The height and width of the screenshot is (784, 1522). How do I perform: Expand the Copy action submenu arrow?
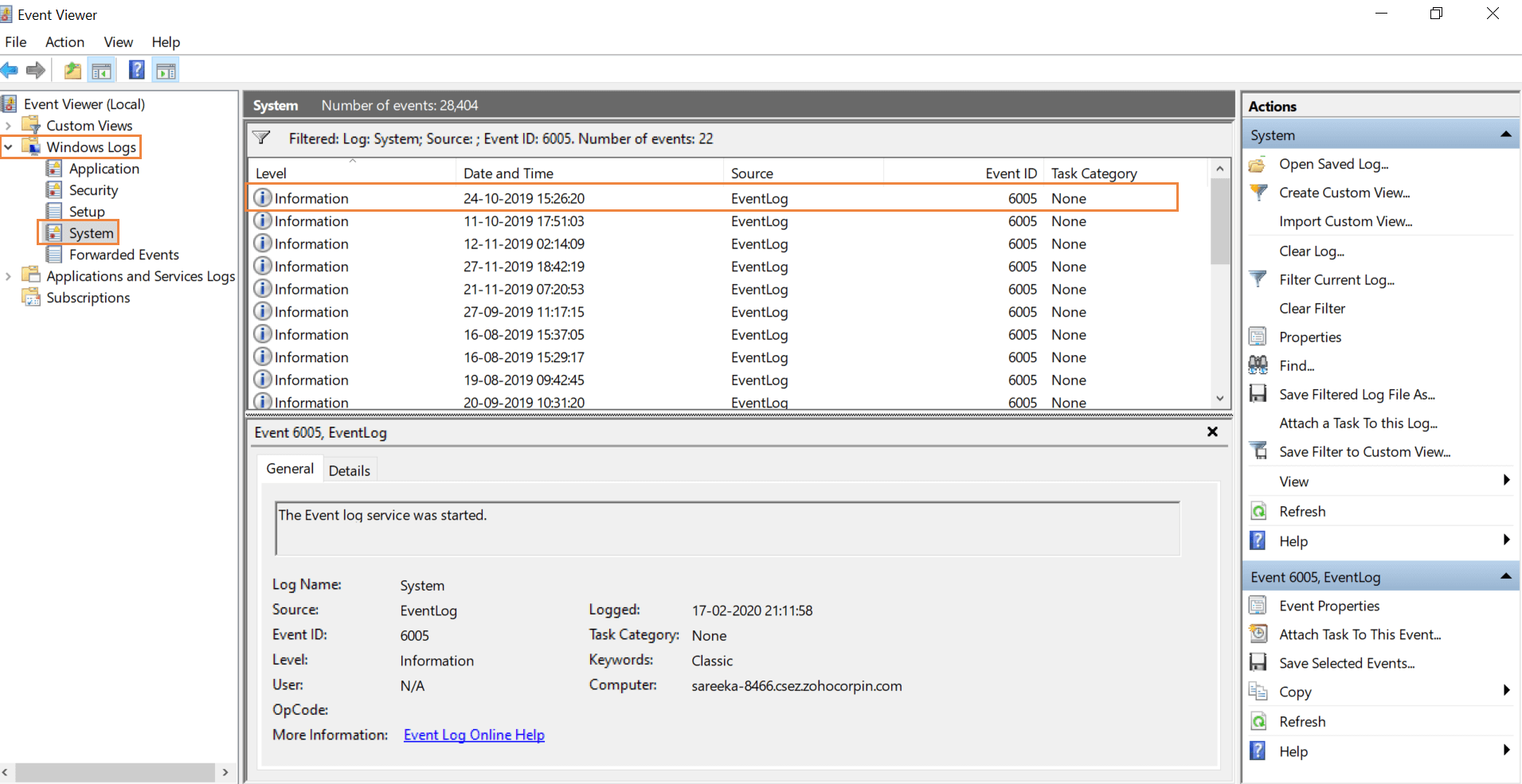point(1505,691)
